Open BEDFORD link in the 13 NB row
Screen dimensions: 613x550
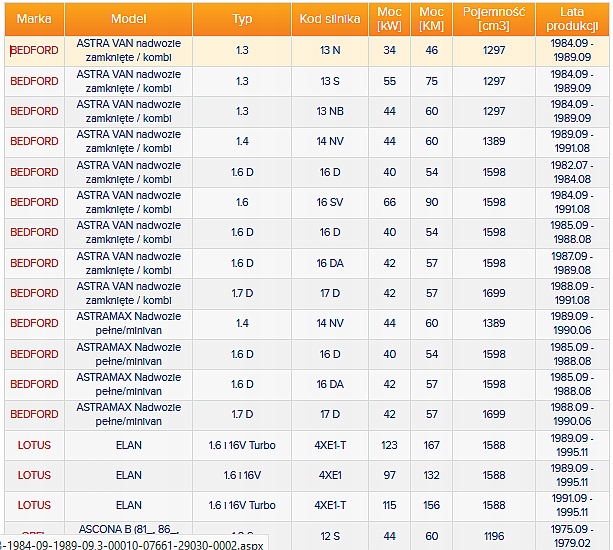coord(34,111)
